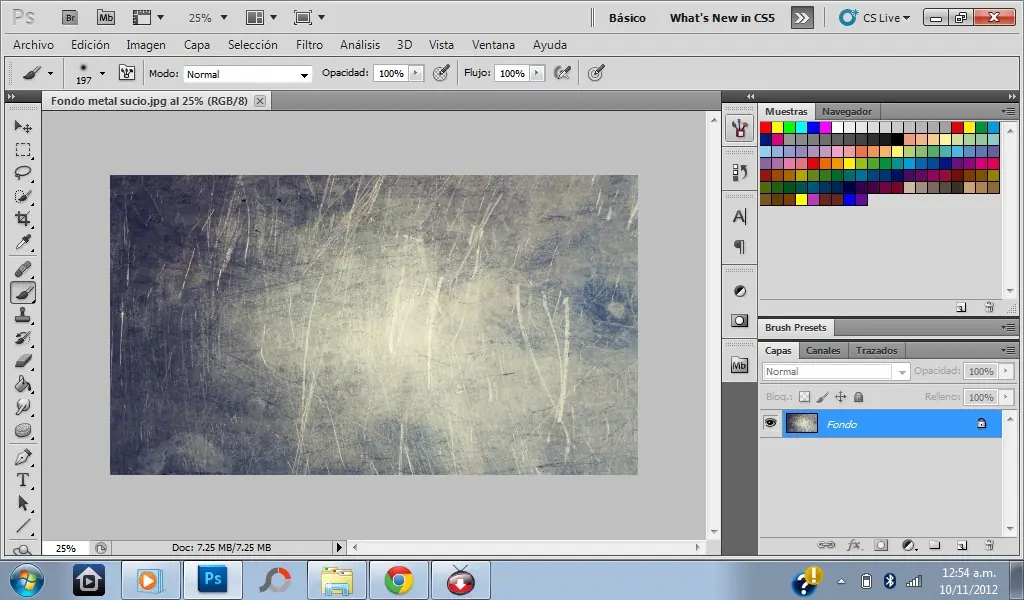Hide the Fondo layer with its eye icon
Screen dimensions: 1024x600
(769, 422)
